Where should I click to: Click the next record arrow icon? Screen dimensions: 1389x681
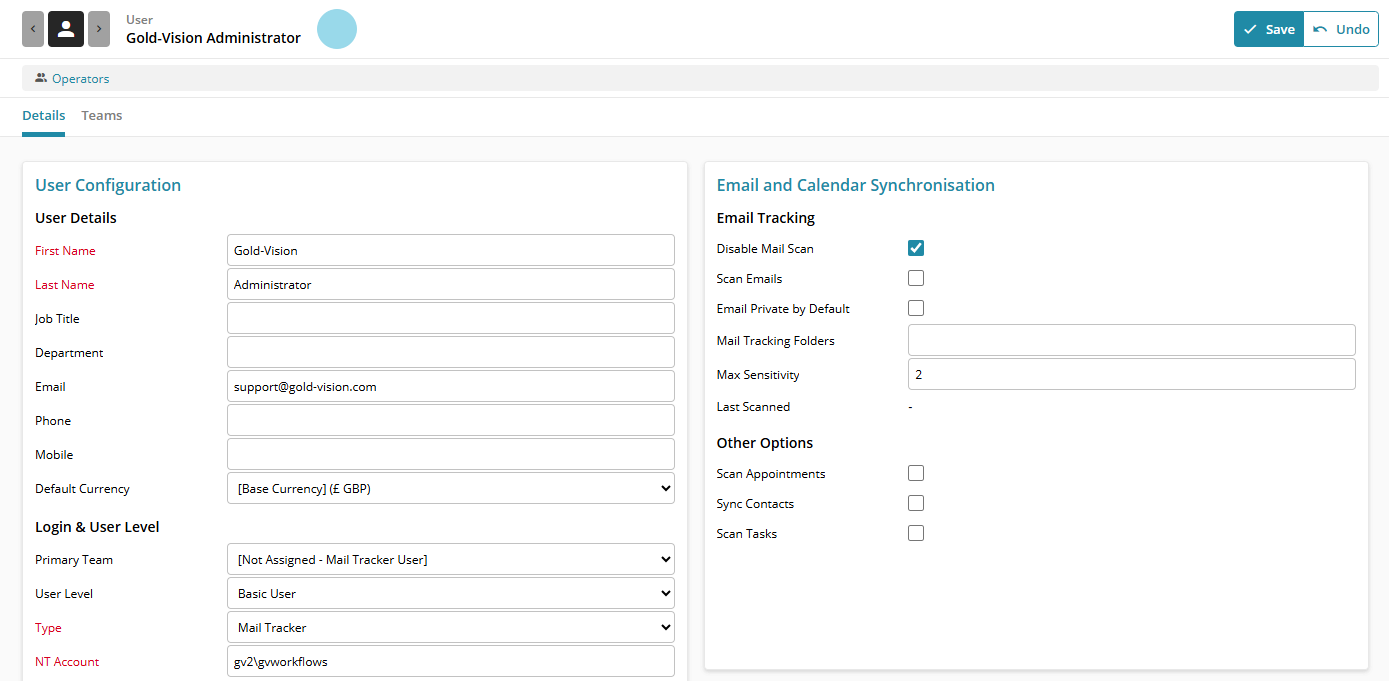pos(99,29)
